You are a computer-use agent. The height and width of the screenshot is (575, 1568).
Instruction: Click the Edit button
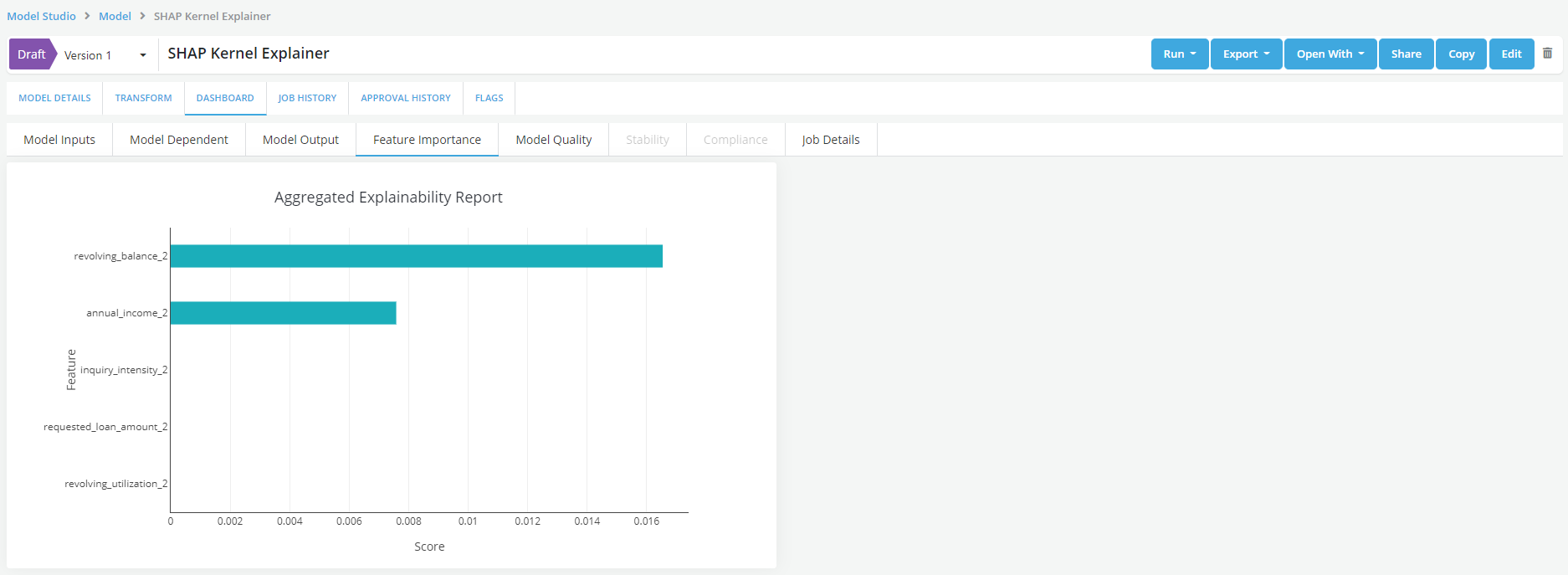point(1511,54)
